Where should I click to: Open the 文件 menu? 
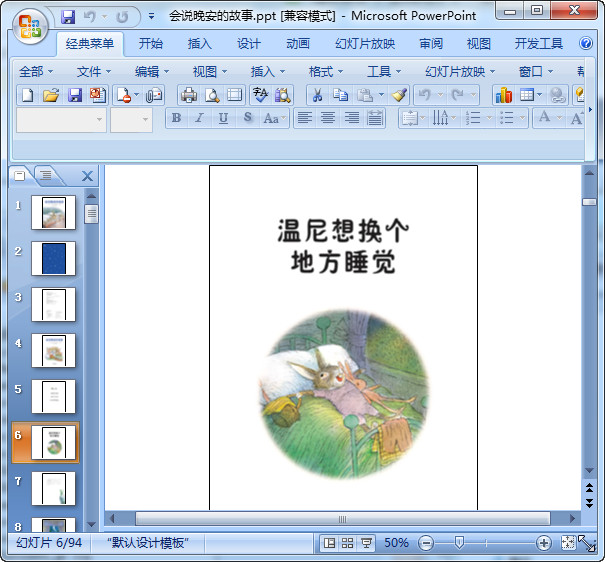coord(94,72)
